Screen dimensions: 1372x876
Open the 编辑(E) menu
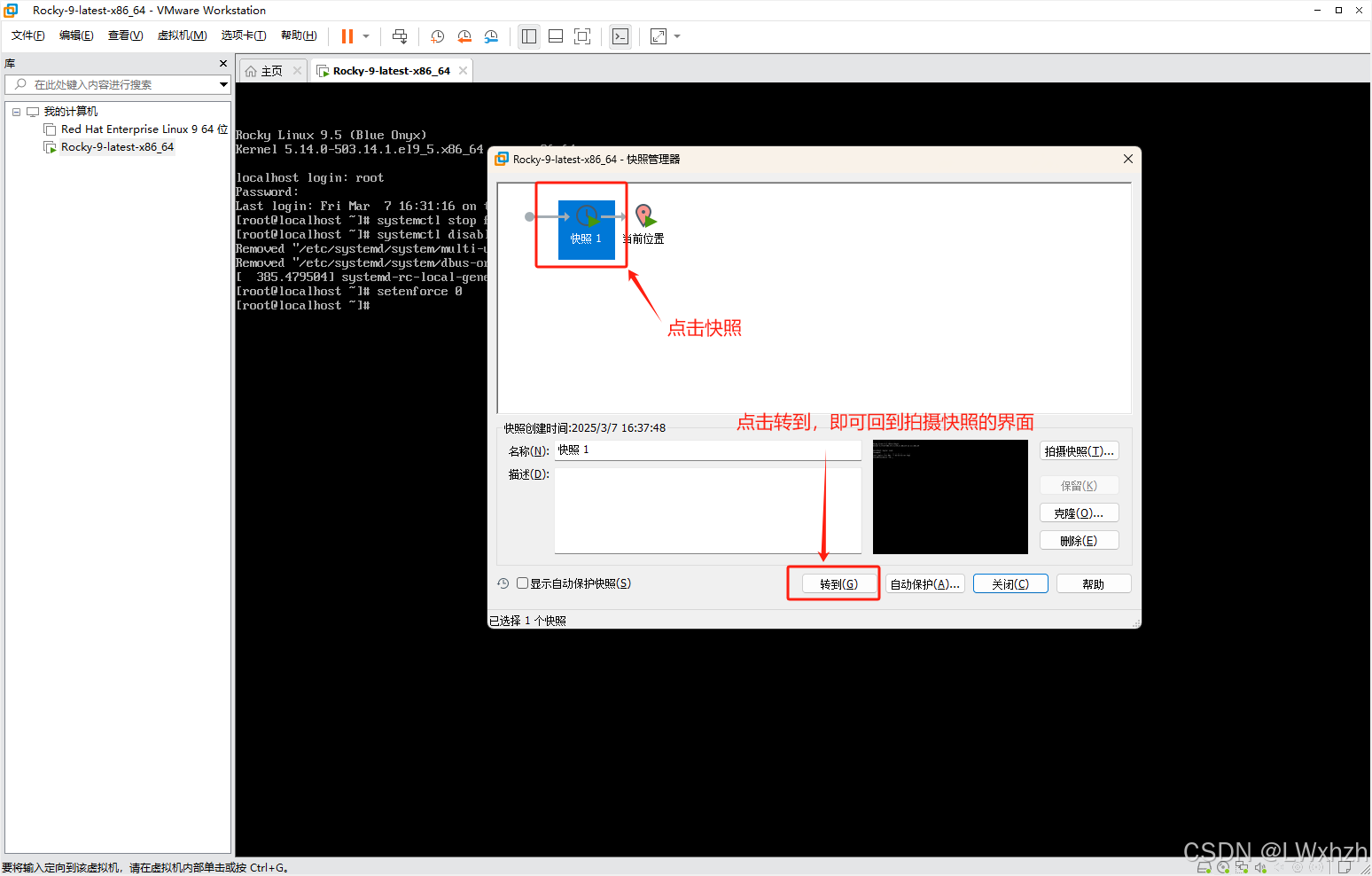tap(76, 35)
